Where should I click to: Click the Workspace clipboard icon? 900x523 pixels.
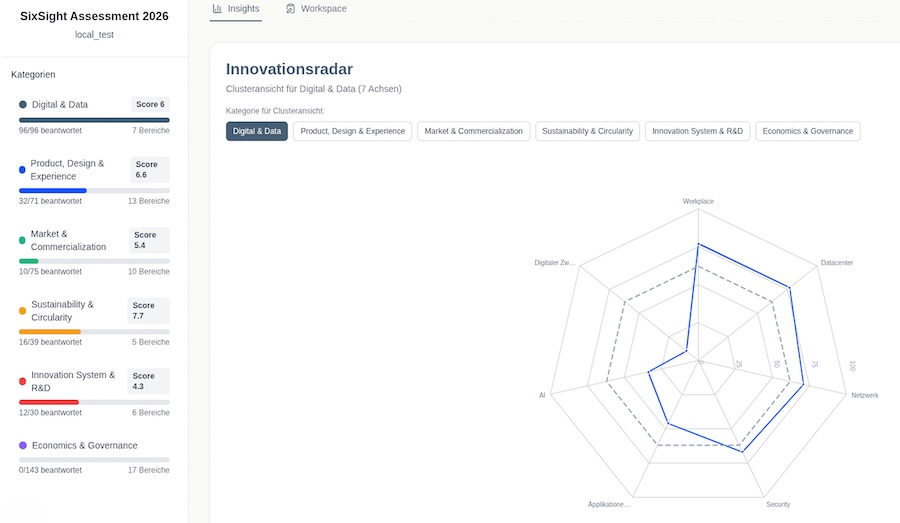coord(290,9)
